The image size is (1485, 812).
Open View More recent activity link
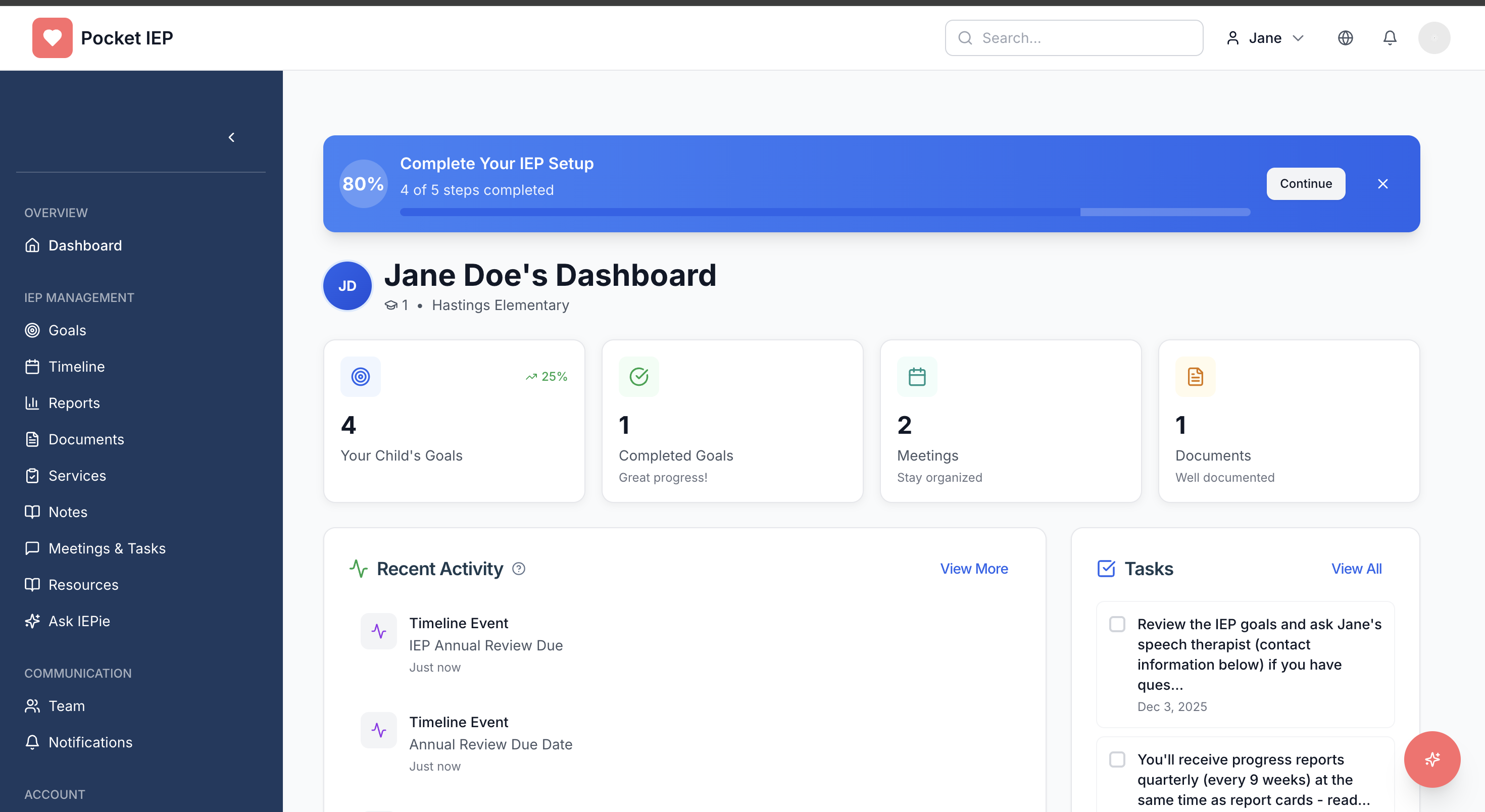[x=974, y=569]
